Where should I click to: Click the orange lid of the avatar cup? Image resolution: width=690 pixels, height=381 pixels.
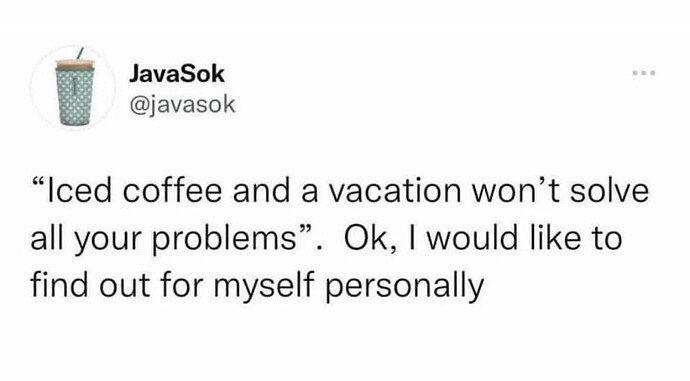point(75,63)
